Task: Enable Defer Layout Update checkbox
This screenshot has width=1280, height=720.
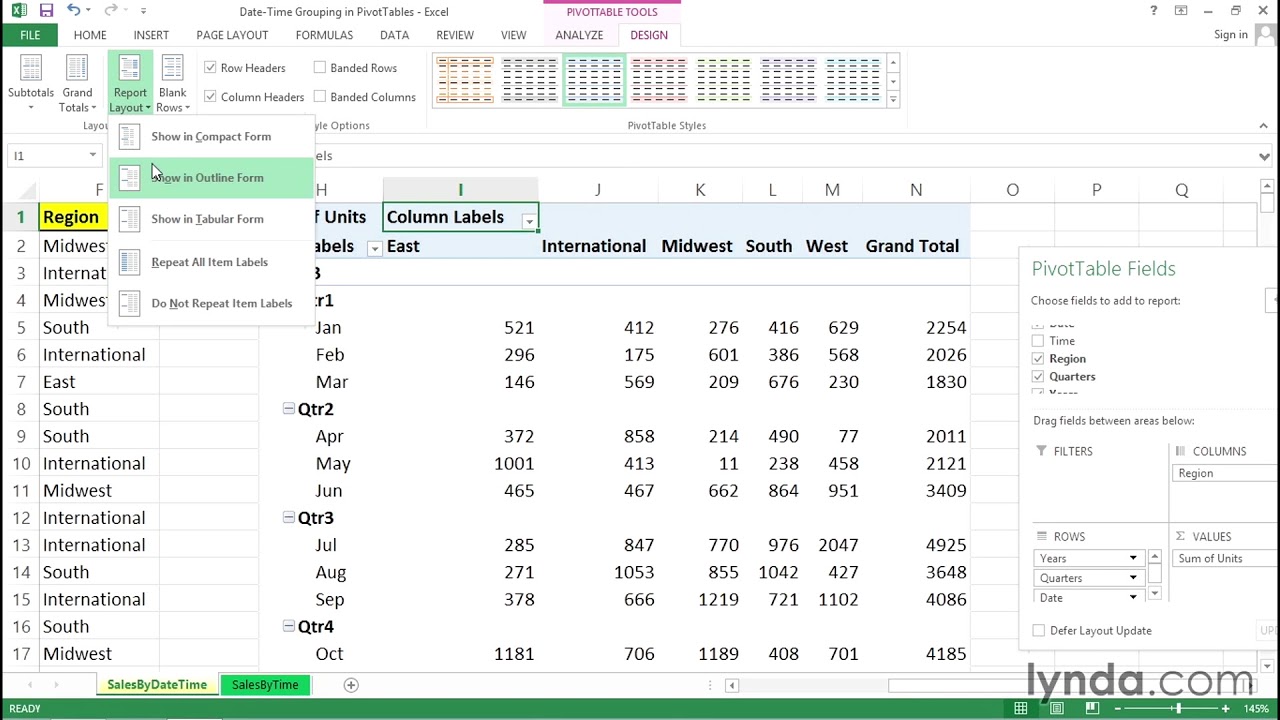Action: tap(1039, 631)
